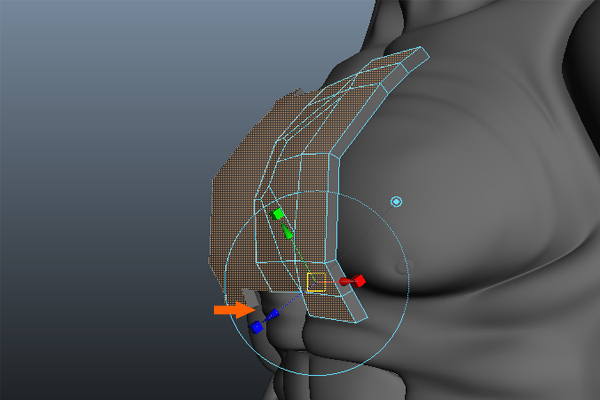Click the blue Z-axis scale handle cube
The width and height of the screenshot is (600, 400).
(x=256, y=327)
